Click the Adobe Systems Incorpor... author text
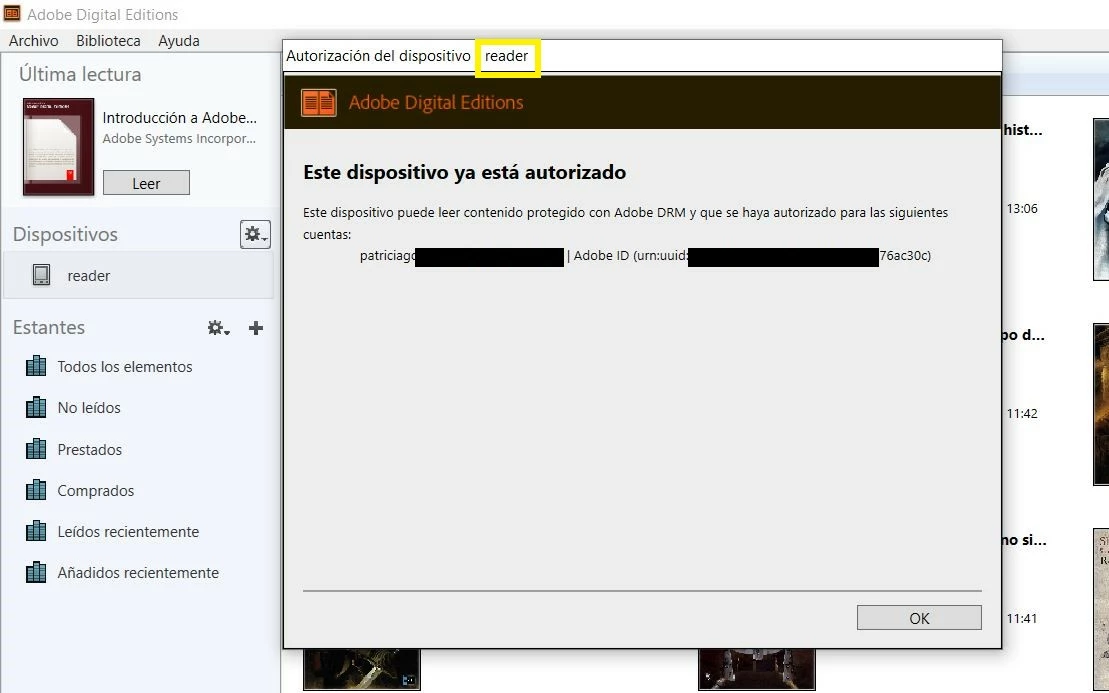 pos(180,139)
